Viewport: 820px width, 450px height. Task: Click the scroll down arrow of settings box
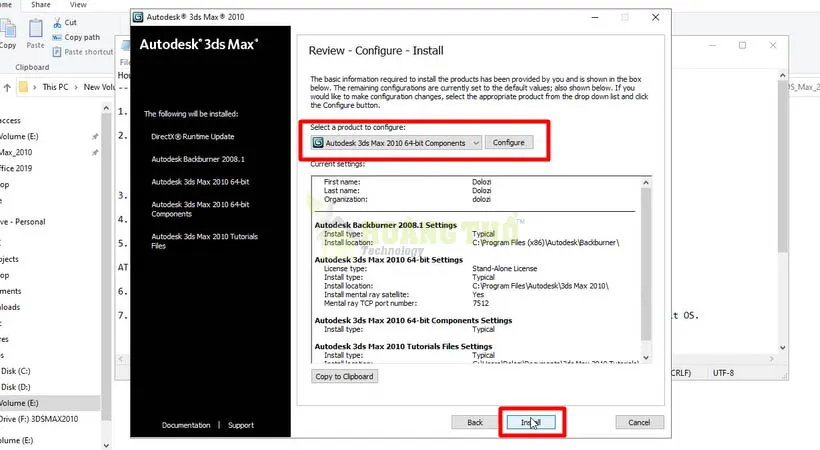pyautogui.click(x=646, y=358)
